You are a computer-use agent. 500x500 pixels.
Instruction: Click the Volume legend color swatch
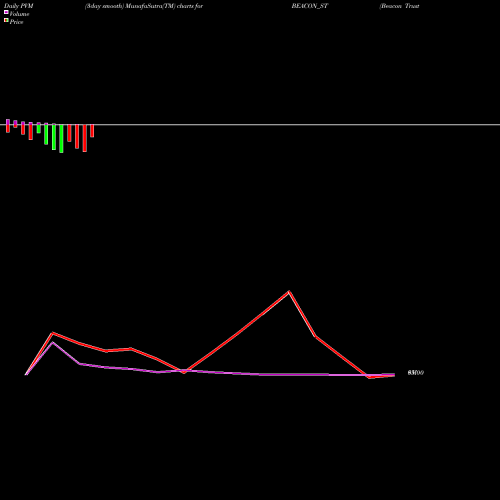[x=6, y=12]
